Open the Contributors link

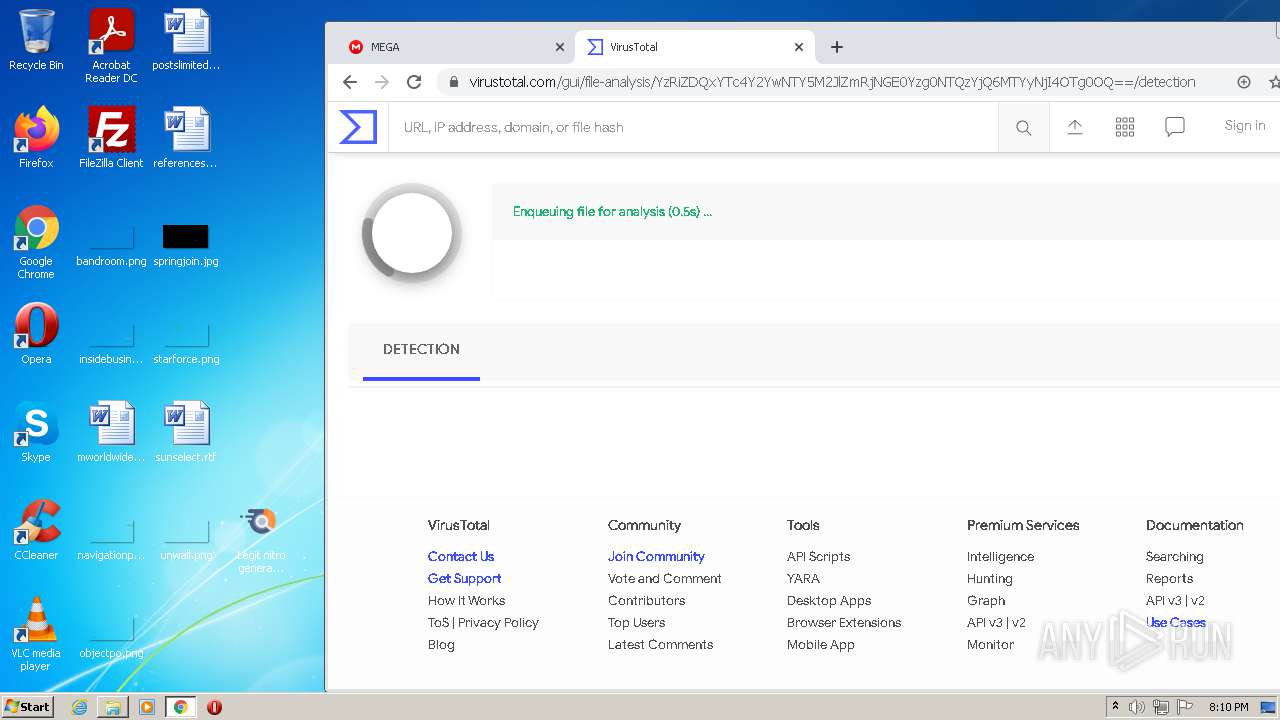646,600
